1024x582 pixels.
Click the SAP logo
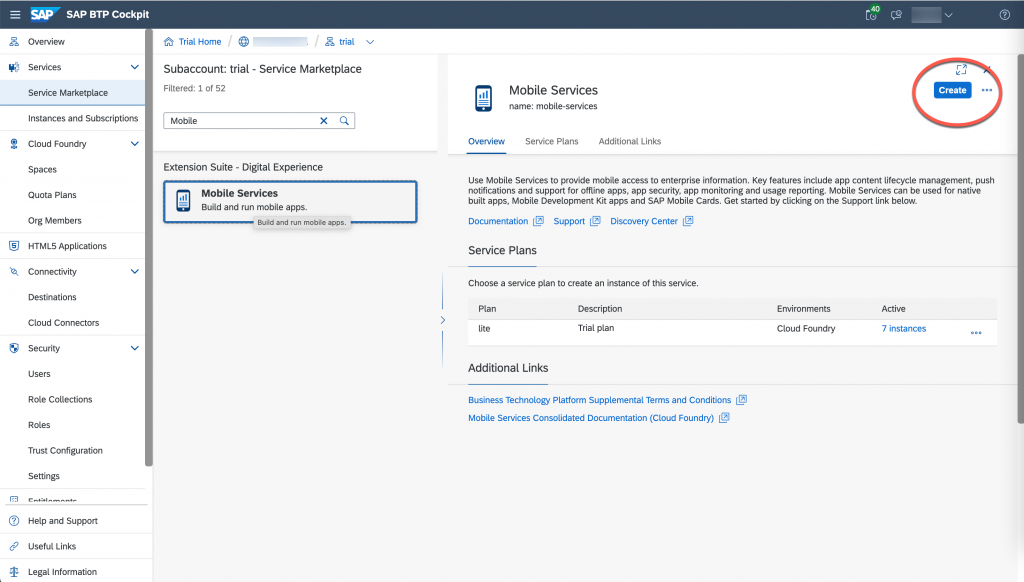click(x=44, y=14)
